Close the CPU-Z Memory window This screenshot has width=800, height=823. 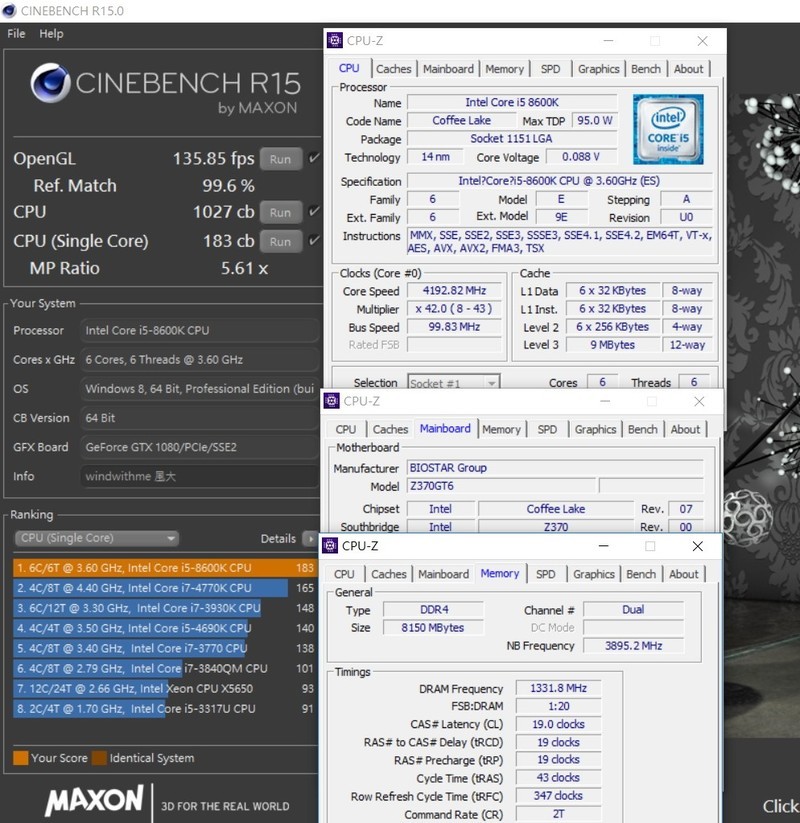pyautogui.click(x=697, y=546)
